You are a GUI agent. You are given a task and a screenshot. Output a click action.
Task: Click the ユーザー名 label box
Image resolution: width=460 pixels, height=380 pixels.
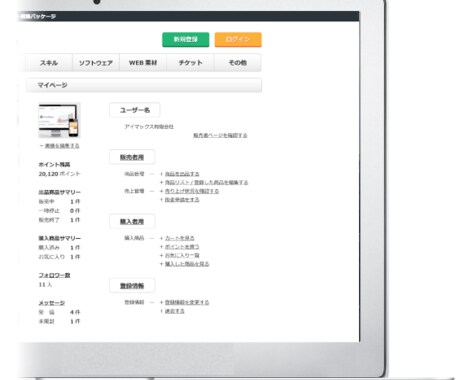pyautogui.click(x=135, y=110)
